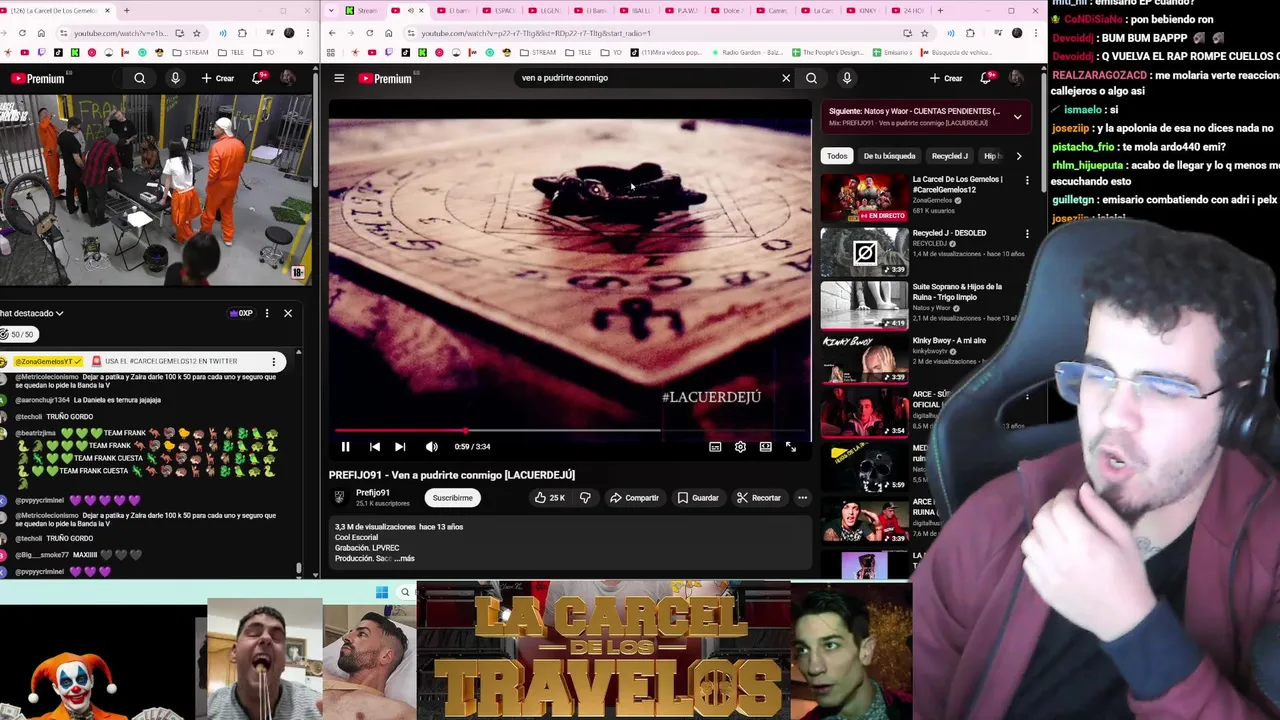This screenshot has width=1280, height=720.
Task: Toggle subtitles in the video player
Action: (x=715, y=447)
